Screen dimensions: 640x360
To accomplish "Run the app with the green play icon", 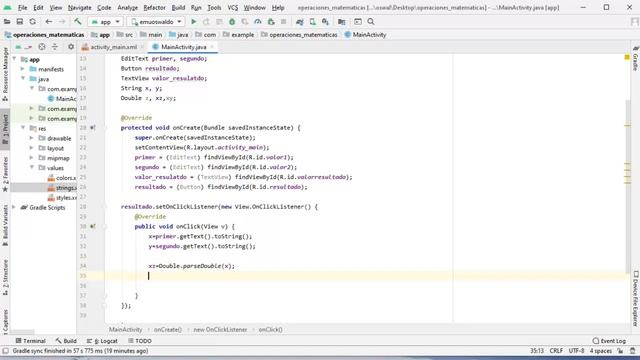I will coord(193,22).
